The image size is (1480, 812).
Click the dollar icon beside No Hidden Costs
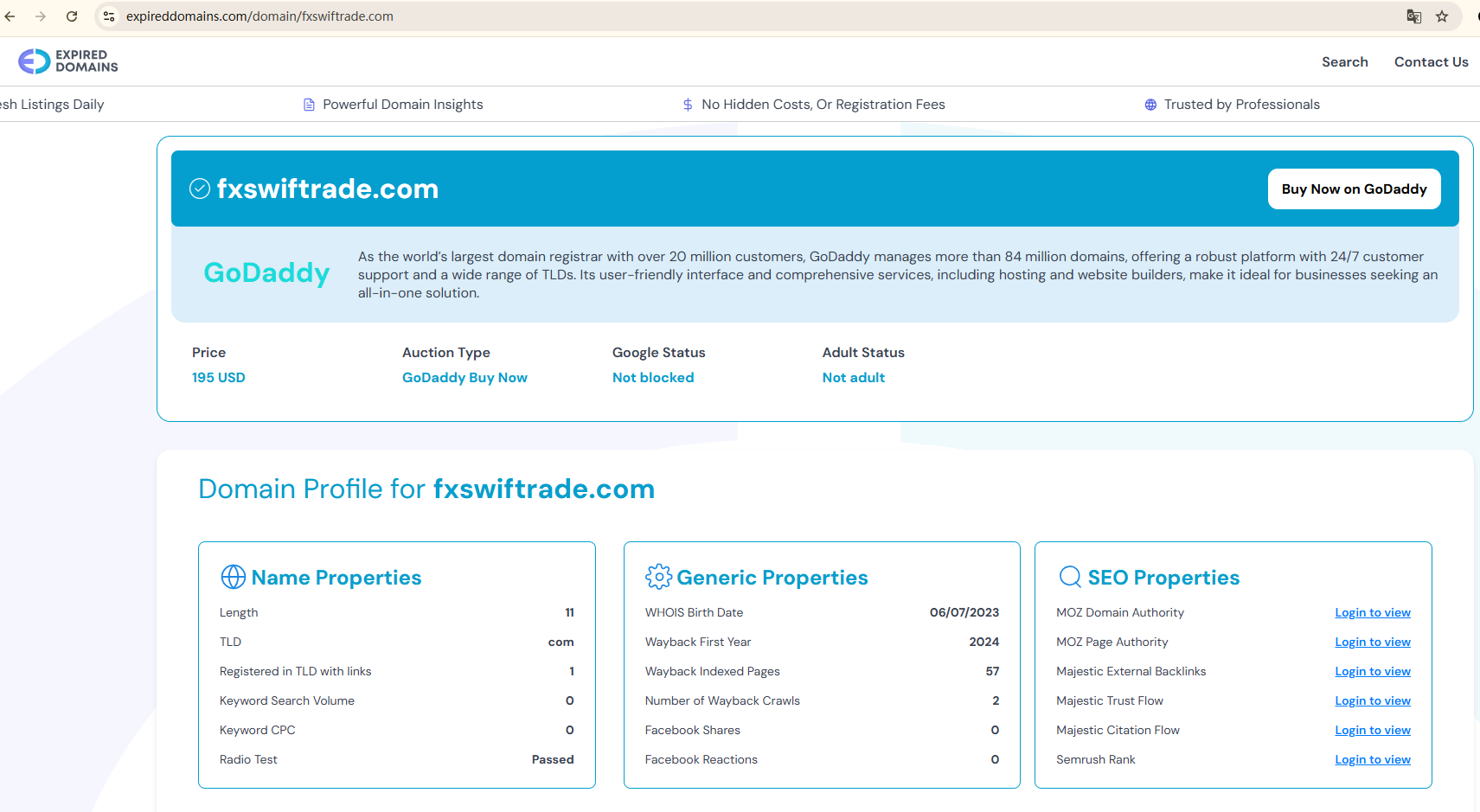(x=688, y=105)
